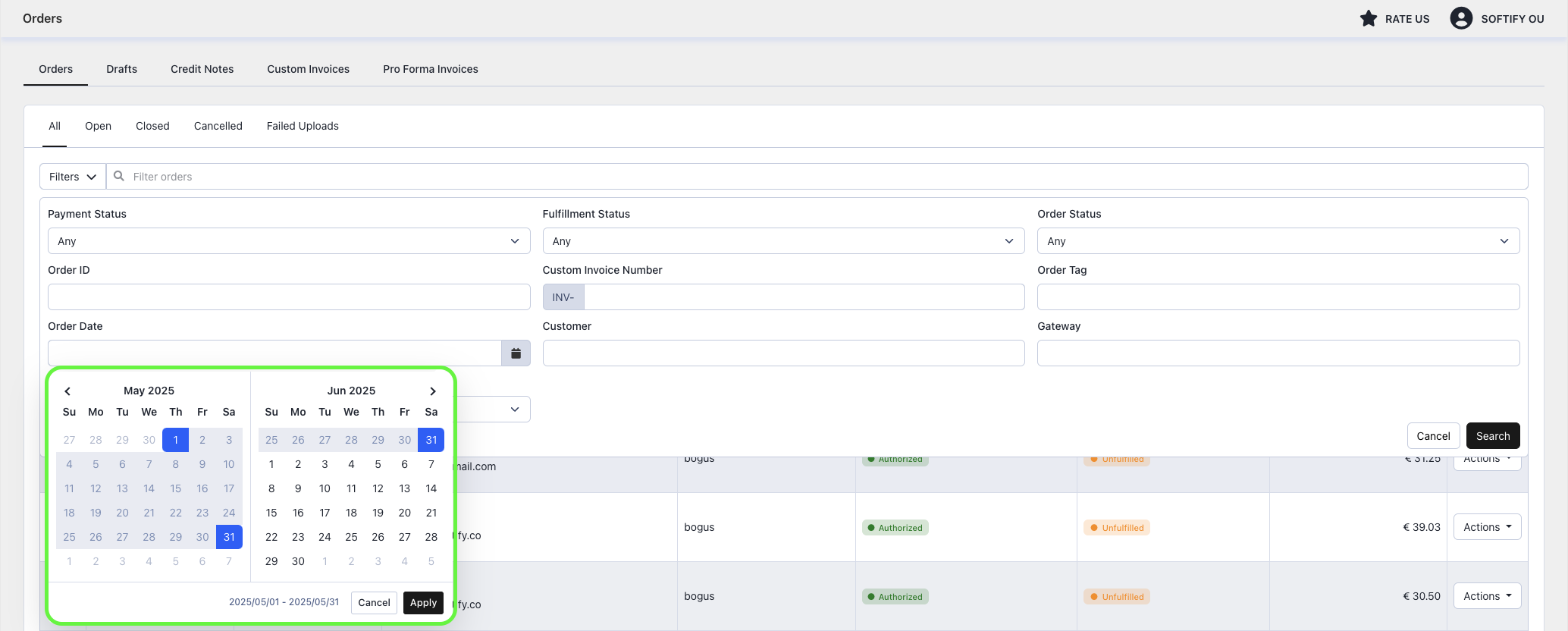Select the Failed Uploads tab
This screenshot has height=631, width=1568.
pos(303,126)
